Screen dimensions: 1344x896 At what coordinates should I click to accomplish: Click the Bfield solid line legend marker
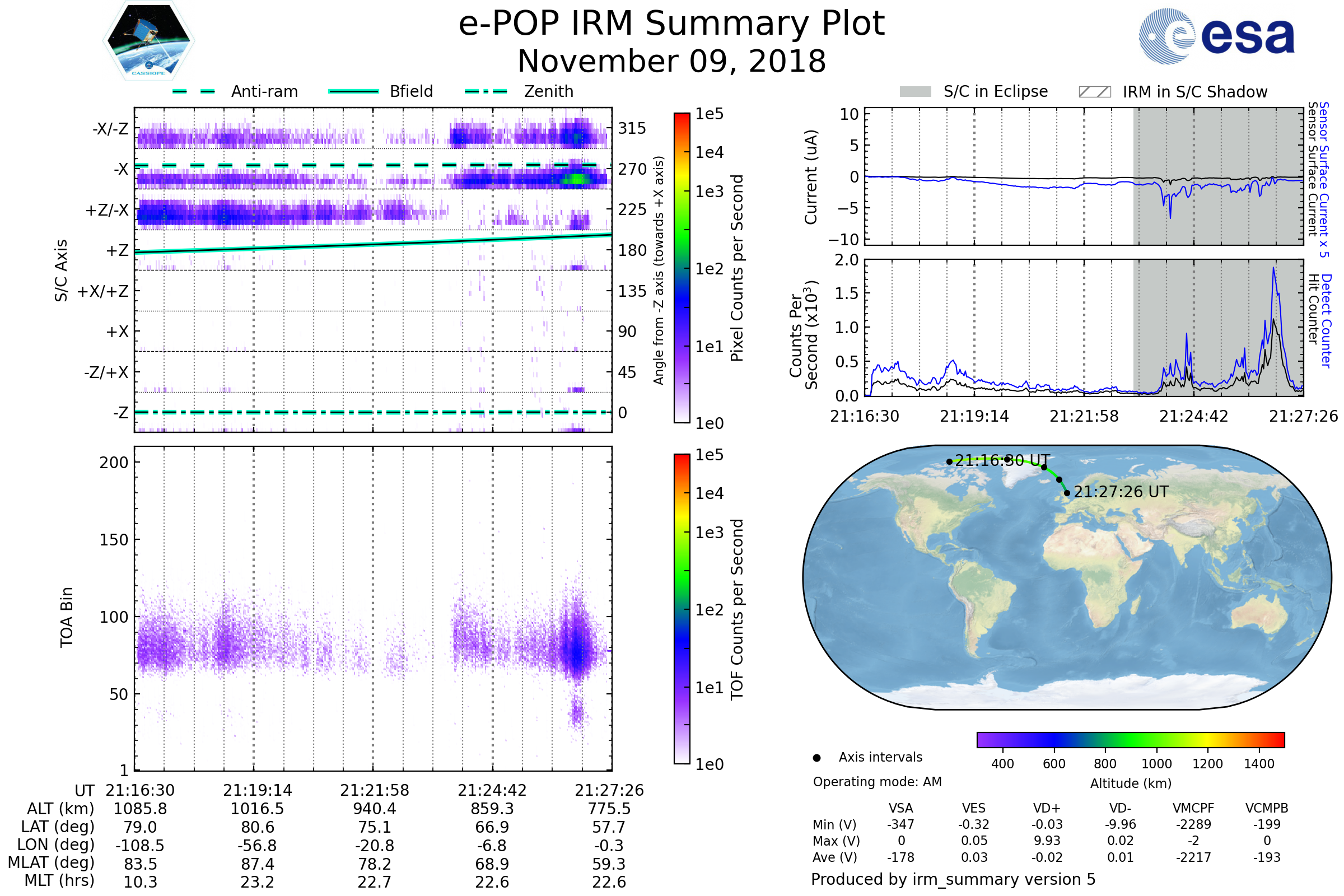pos(353,91)
